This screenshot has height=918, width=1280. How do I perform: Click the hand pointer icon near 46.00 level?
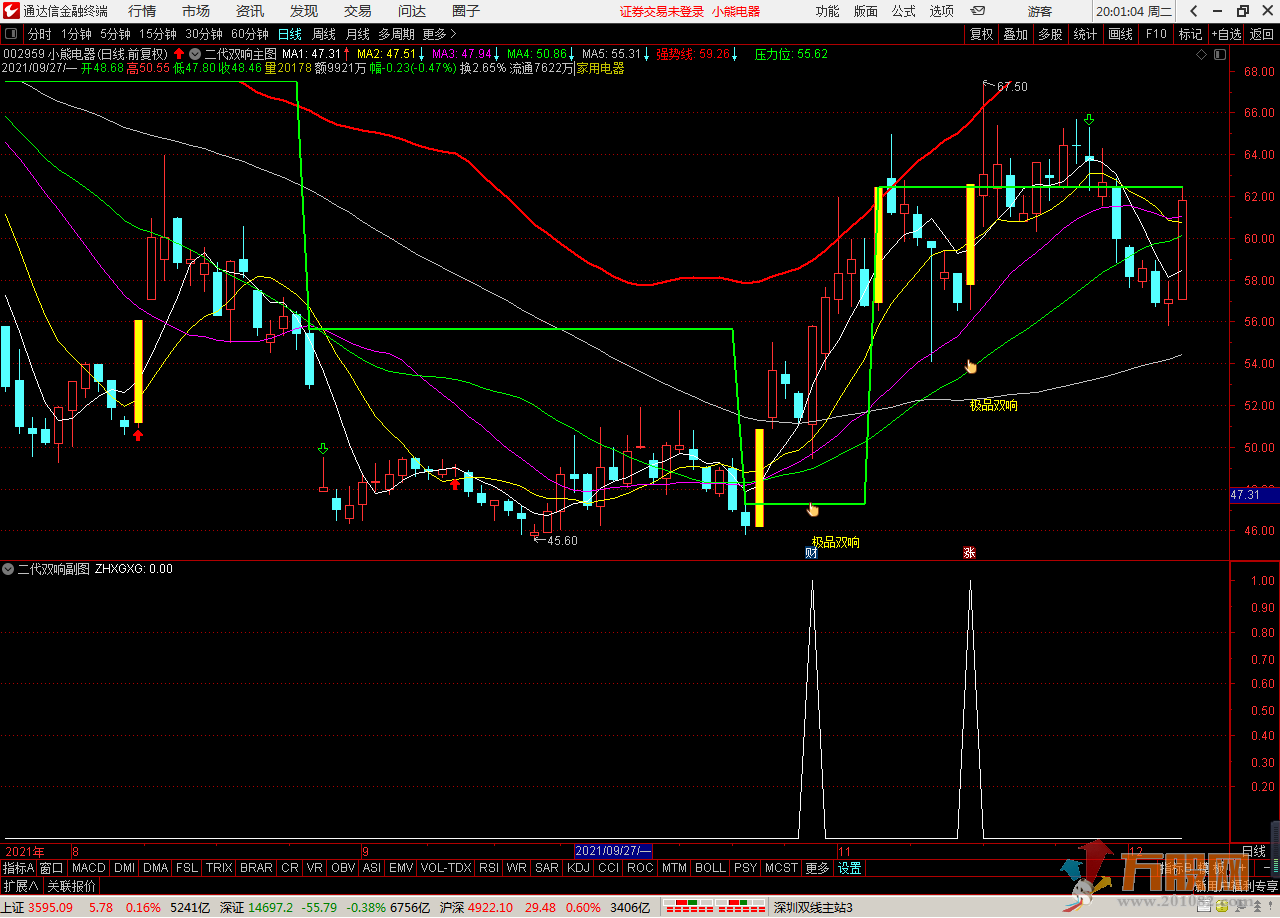(813, 510)
